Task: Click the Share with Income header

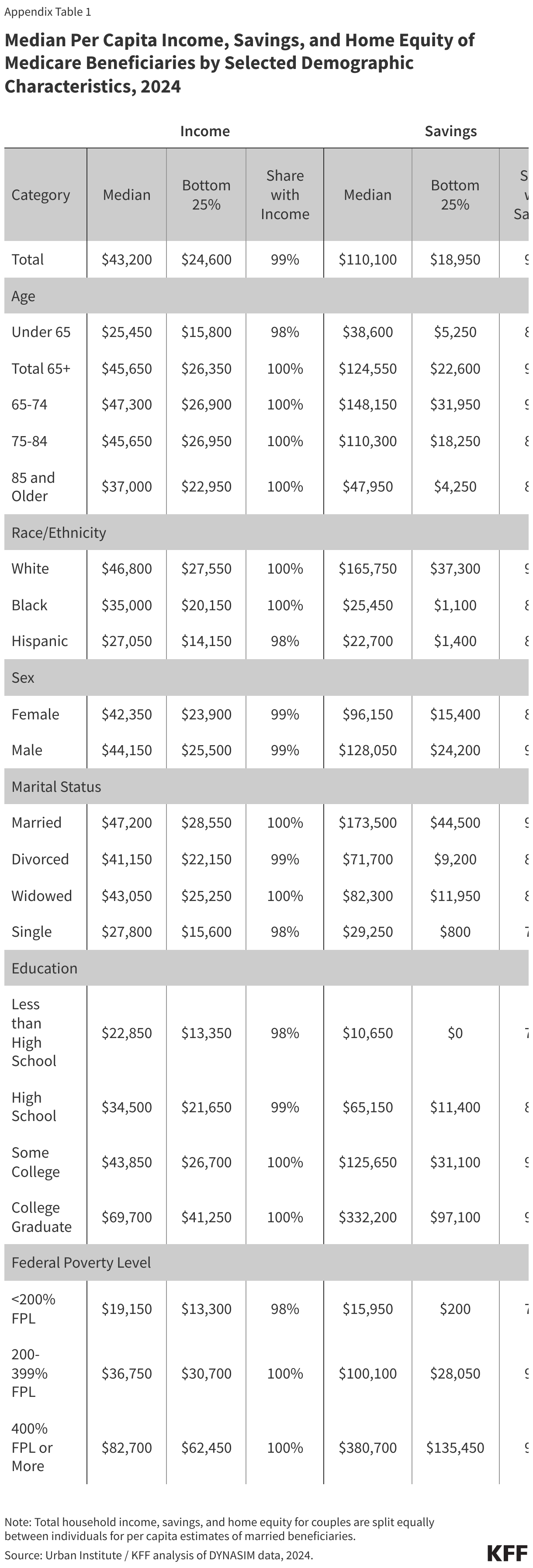Action: 284,195
